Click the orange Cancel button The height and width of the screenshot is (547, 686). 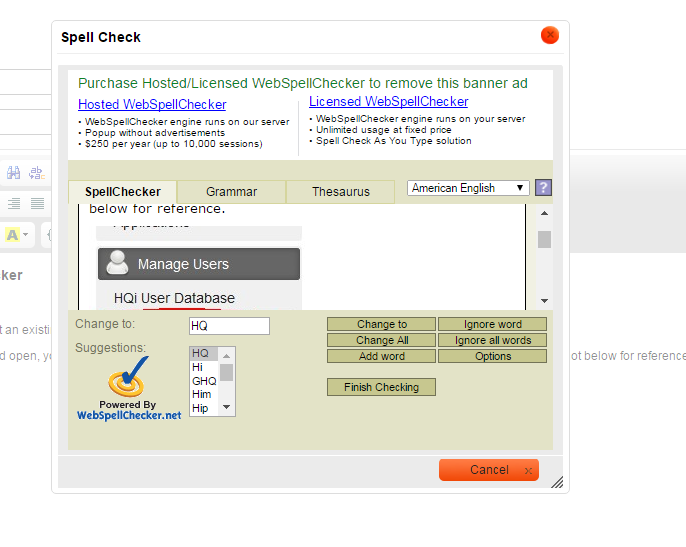click(489, 470)
